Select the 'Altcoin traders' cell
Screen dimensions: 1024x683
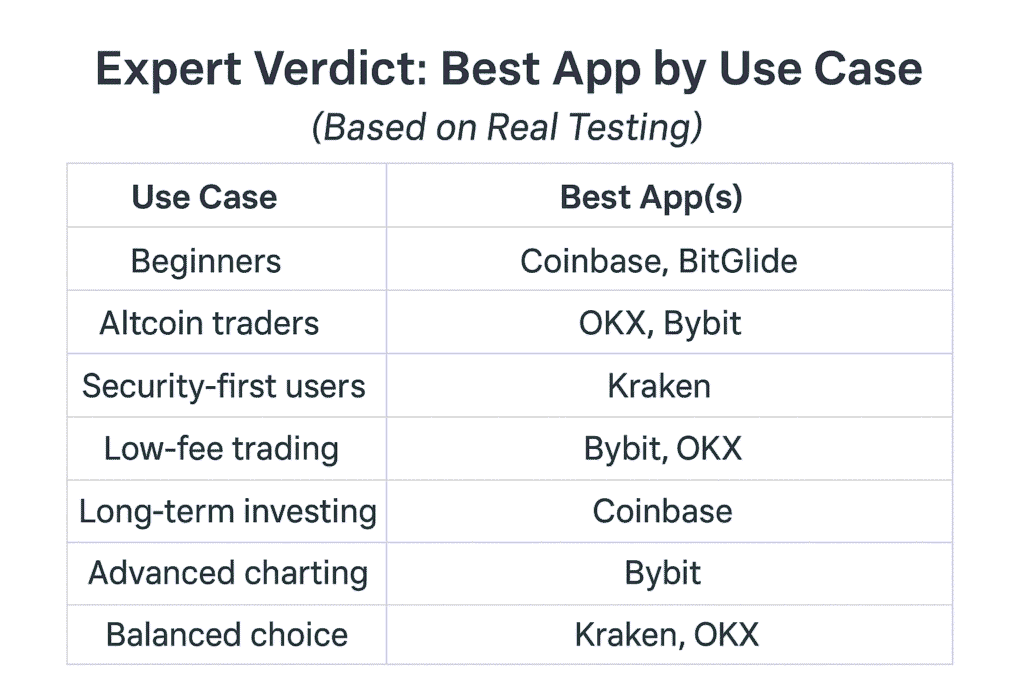[209, 323]
